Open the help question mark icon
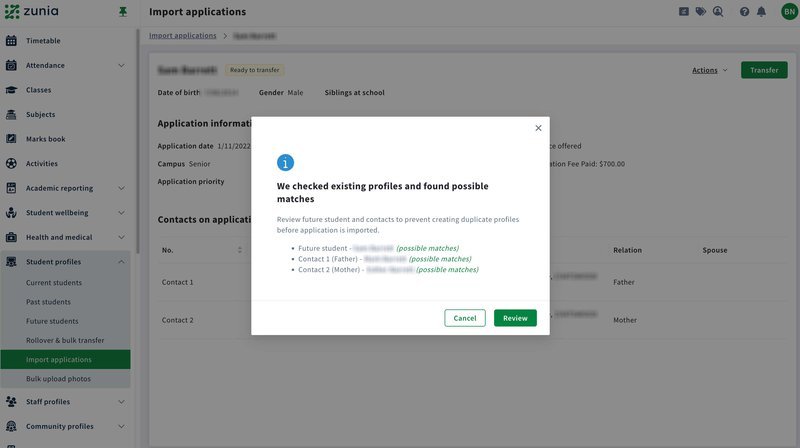800x448 pixels. click(x=744, y=12)
